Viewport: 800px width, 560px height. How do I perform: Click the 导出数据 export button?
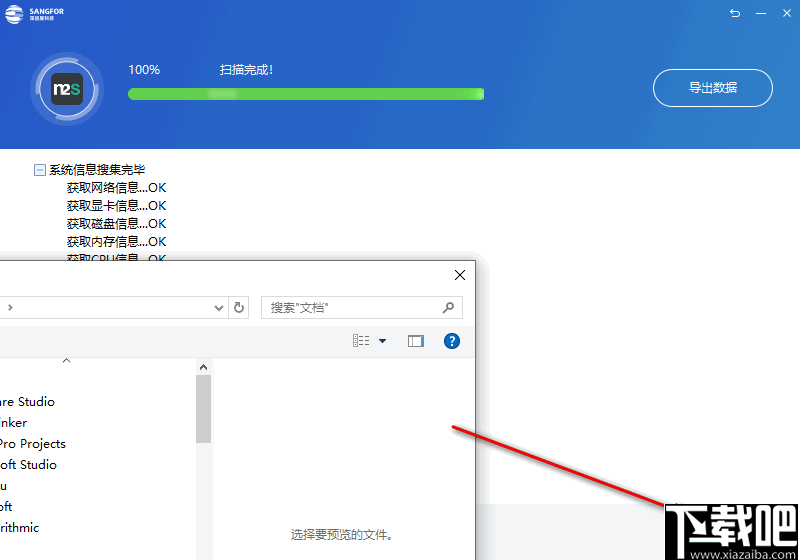coord(713,88)
